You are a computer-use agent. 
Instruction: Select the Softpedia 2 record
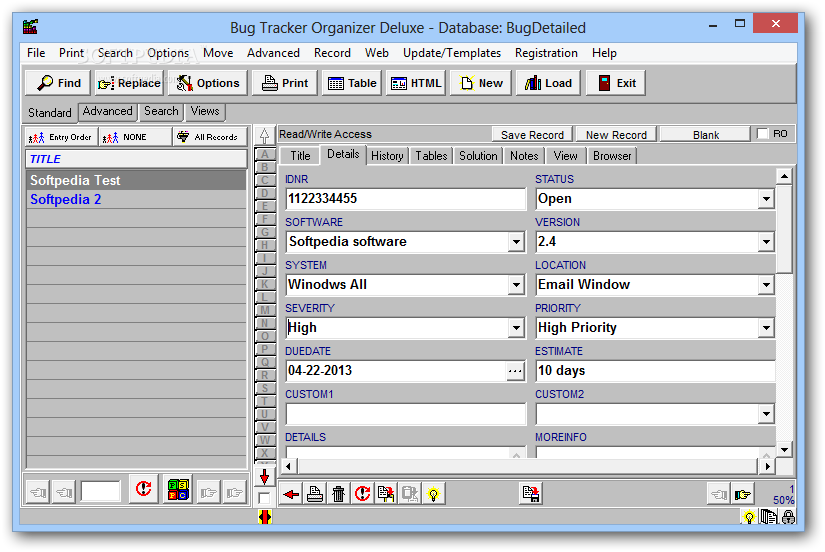pos(136,199)
